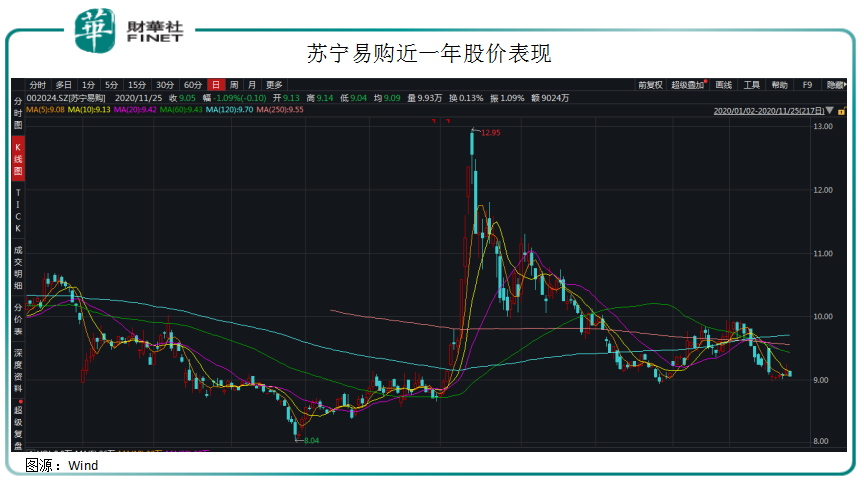The height and width of the screenshot is (483, 864).
Task: Click the opening price 开 9.13
Action: (286, 98)
